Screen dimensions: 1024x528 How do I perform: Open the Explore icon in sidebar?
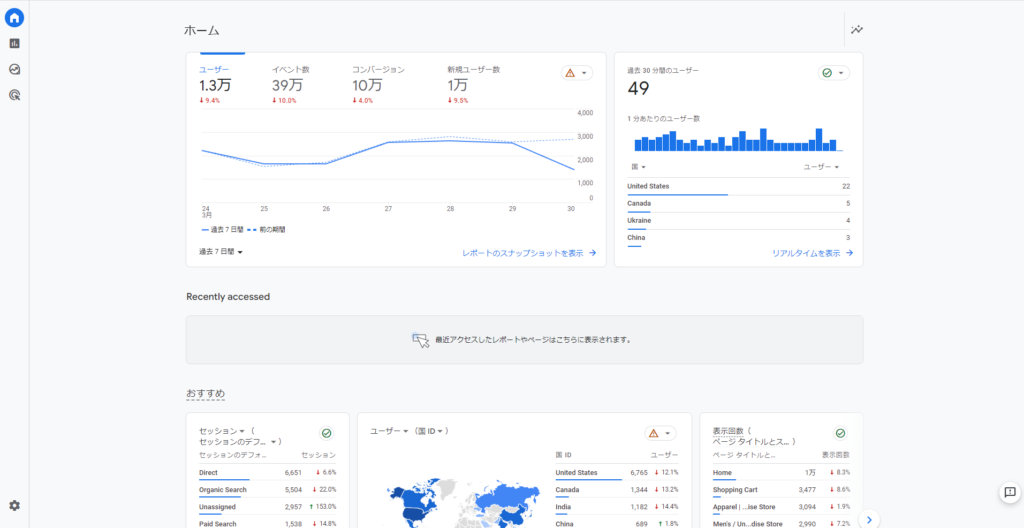(x=14, y=69)
